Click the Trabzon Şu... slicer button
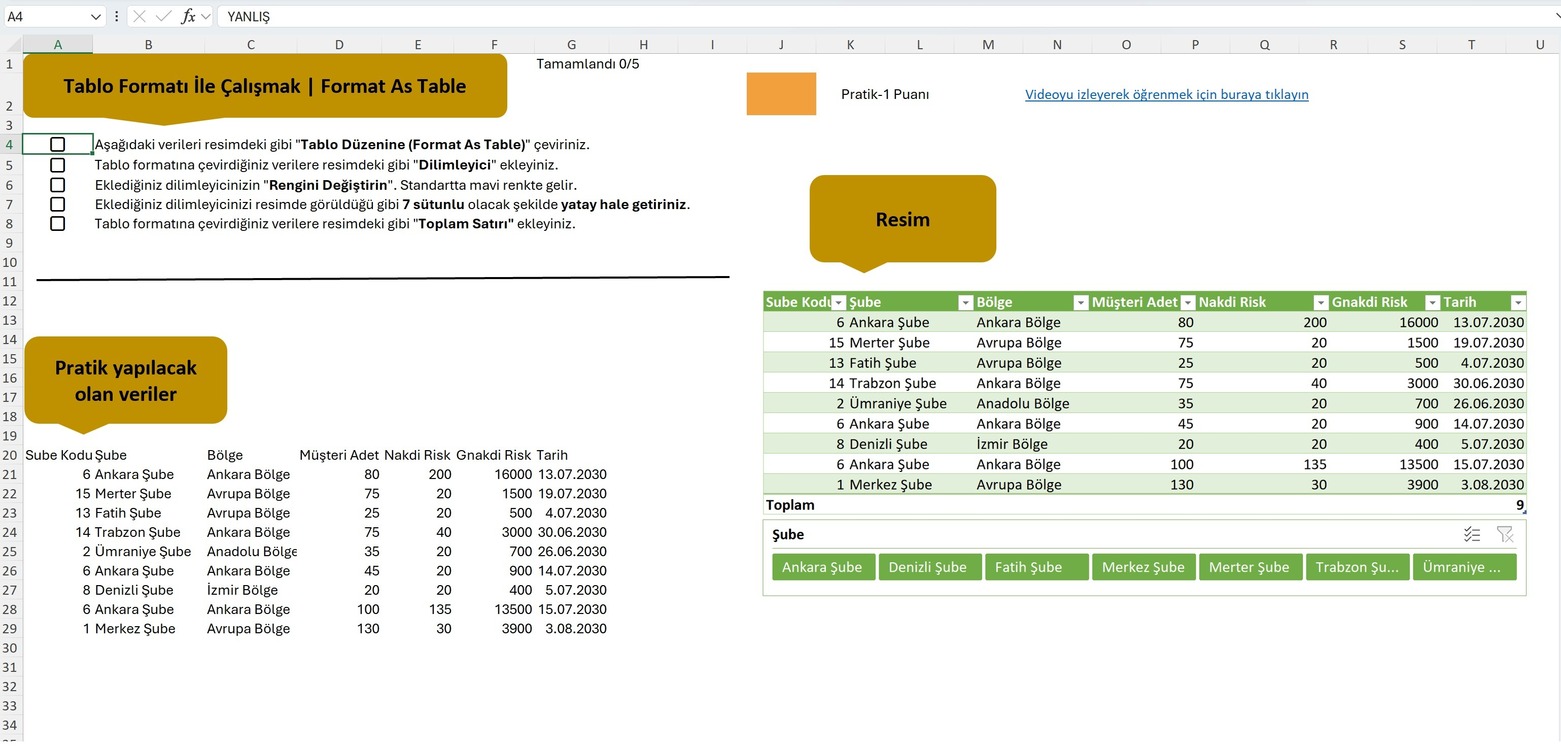 coord(1357,567)
